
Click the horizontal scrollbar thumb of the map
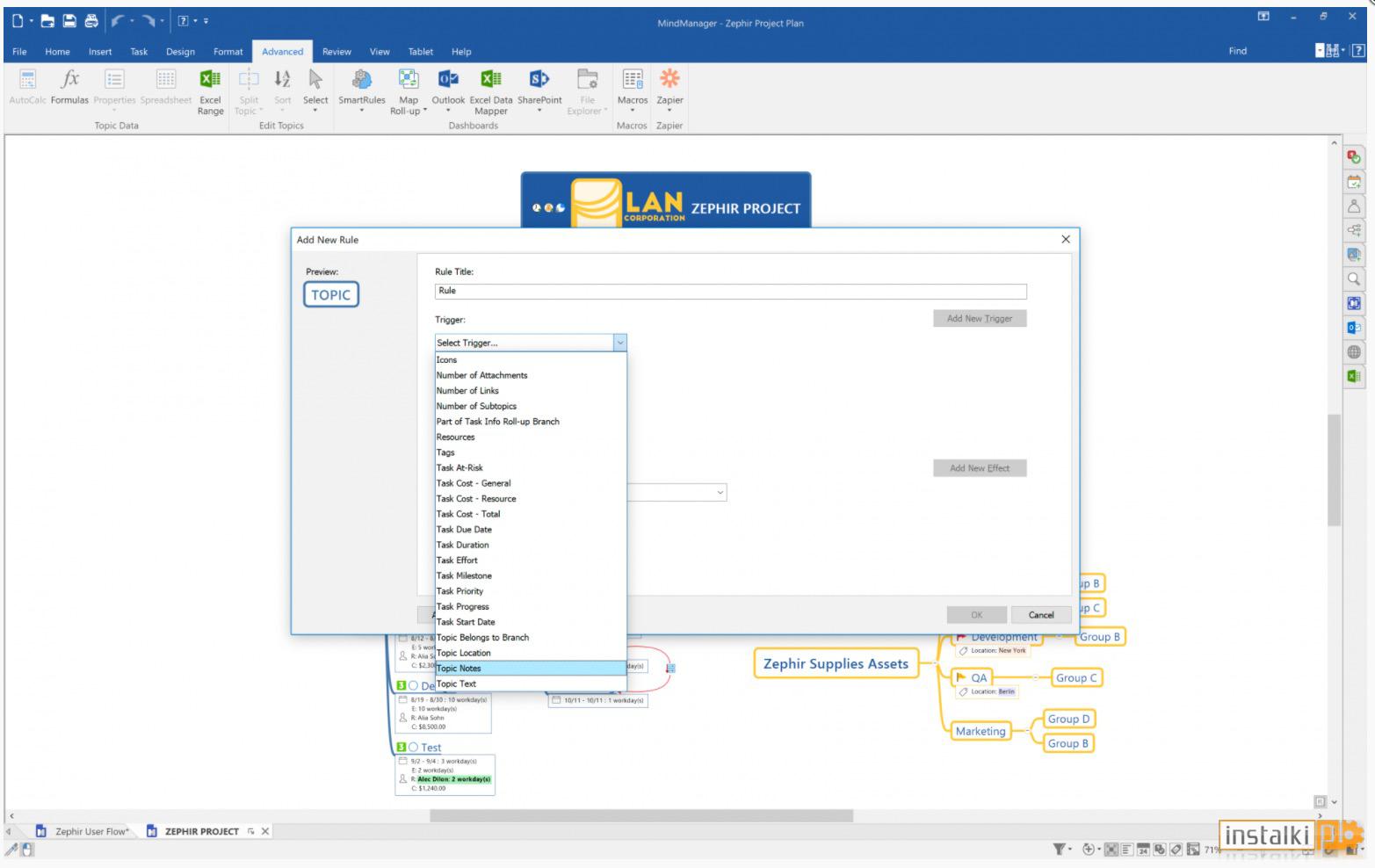(641, 816)
